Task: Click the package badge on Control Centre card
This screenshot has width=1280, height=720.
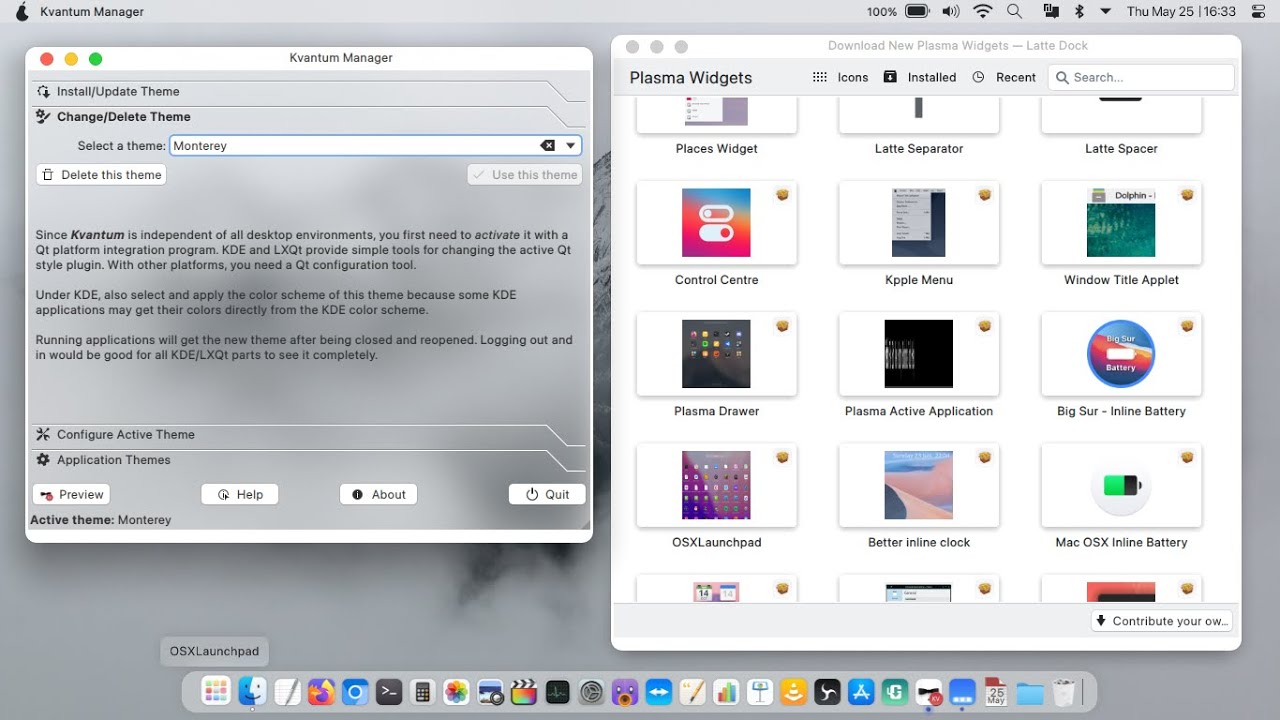Action: point(782,195)
